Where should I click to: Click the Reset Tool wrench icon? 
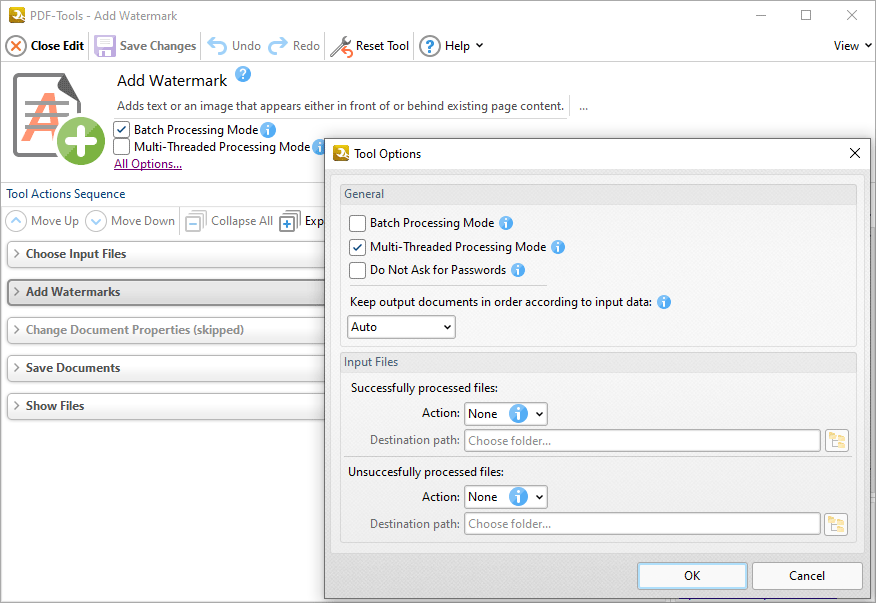pos(341,46)
